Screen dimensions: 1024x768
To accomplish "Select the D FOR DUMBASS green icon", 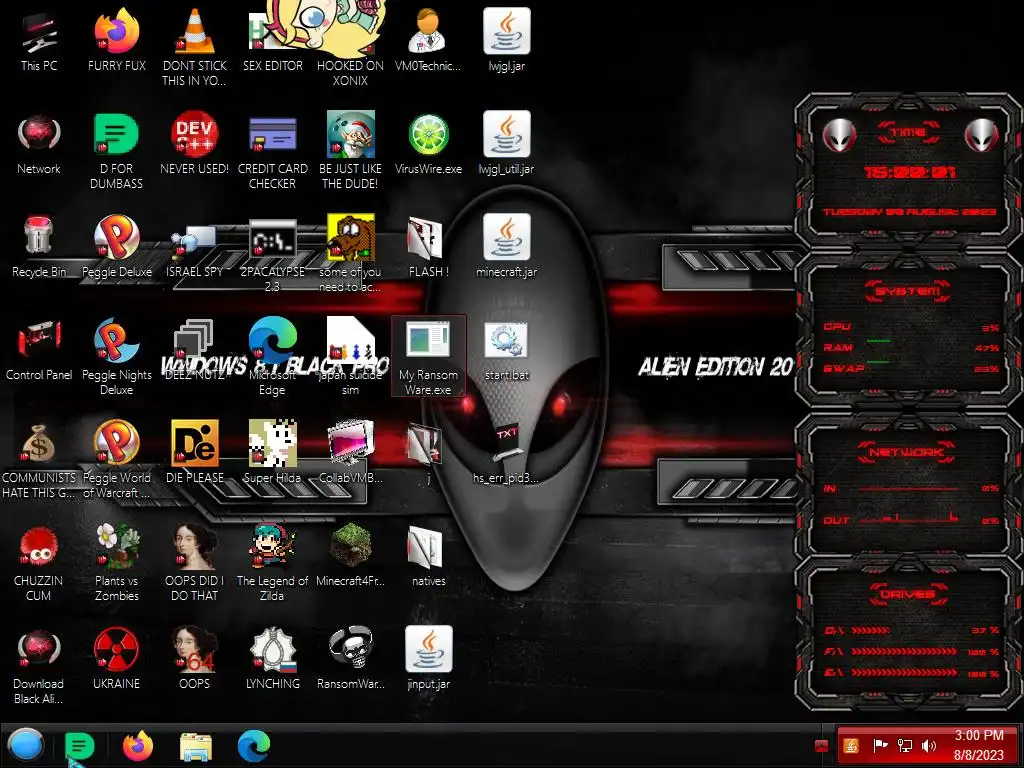I will pos(116,152).
